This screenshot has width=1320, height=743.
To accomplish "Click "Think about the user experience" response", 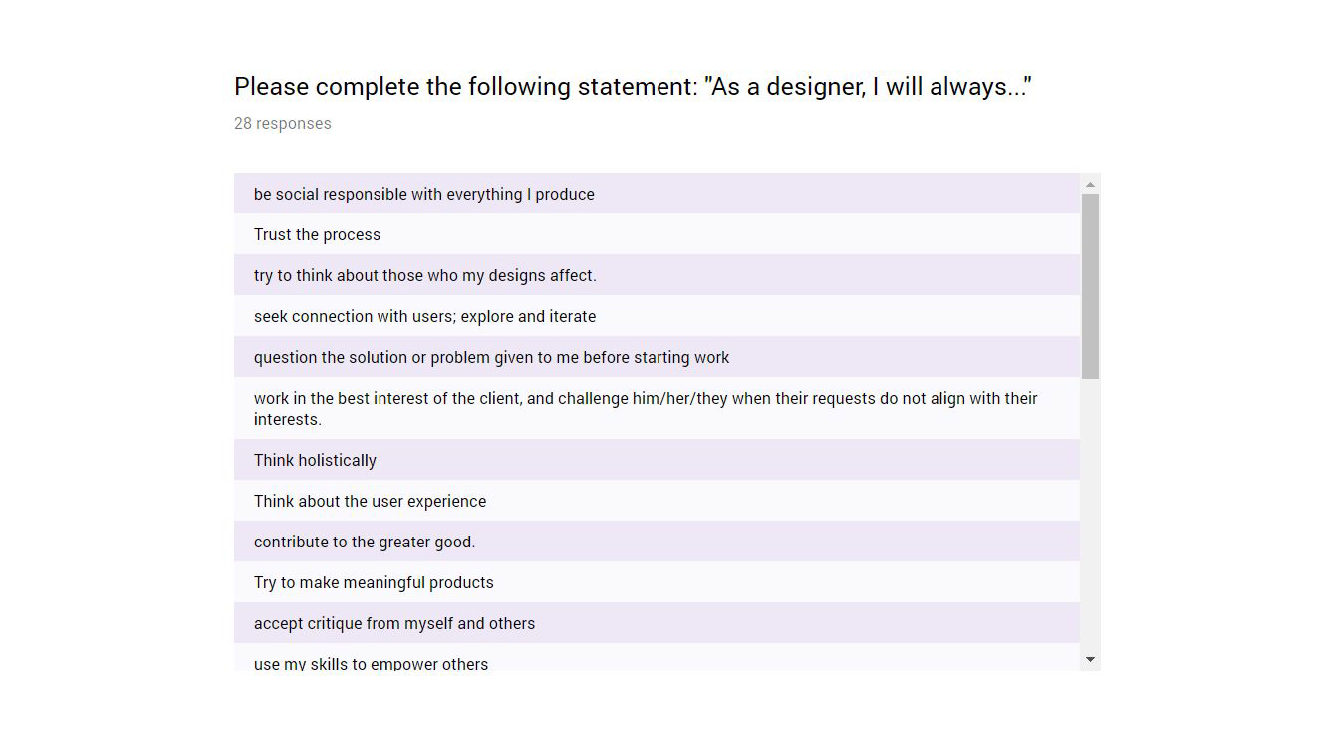I will point(370,502).
